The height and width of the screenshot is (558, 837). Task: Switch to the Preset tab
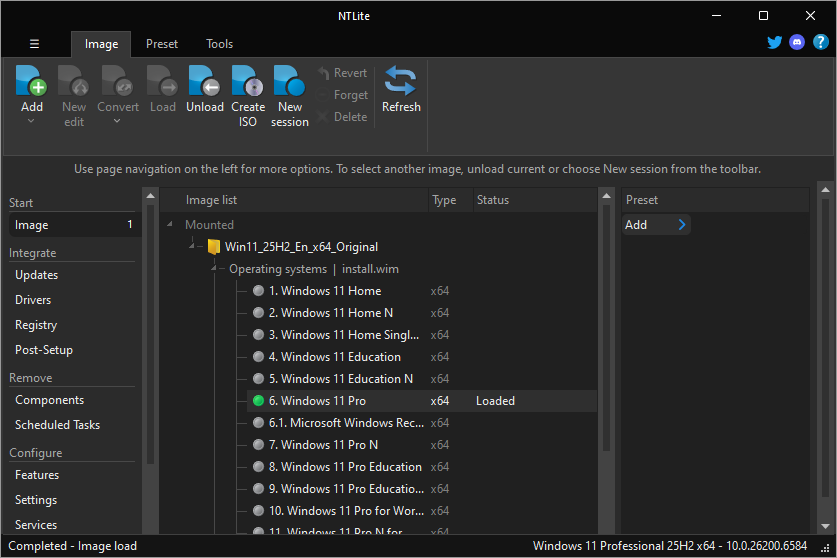coord(162,44)
